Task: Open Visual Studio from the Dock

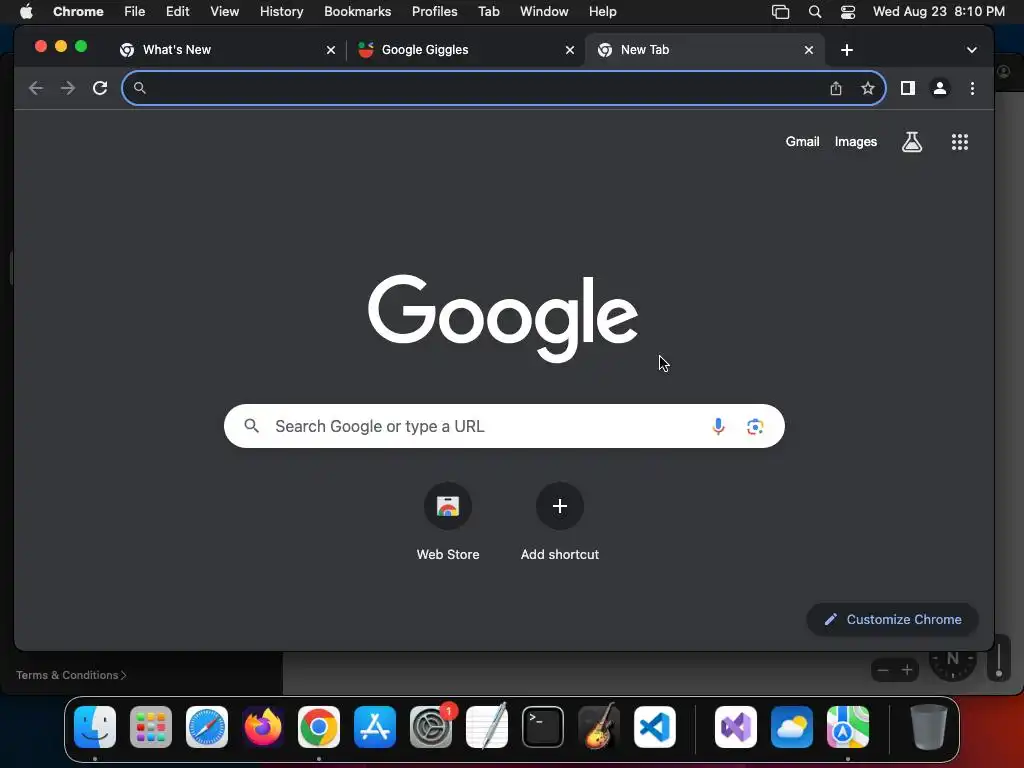Action: (x=736, y=727)
